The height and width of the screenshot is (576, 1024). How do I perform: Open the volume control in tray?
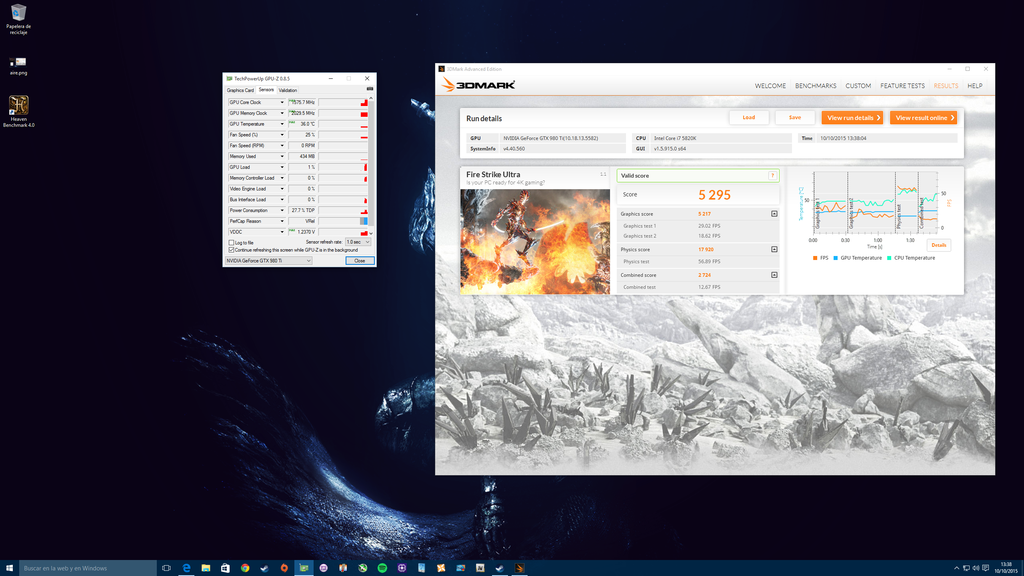pyautogui.click(x=976, y=568)
